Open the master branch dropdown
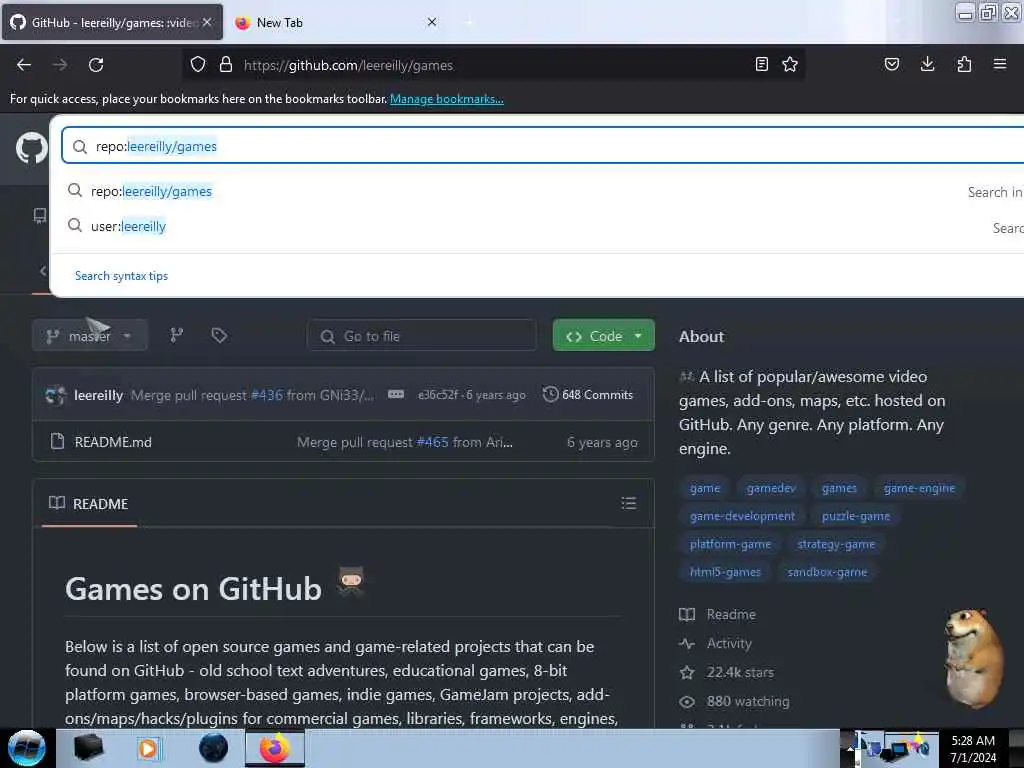This screenshot has width=1024, height=768. (89, 336)
